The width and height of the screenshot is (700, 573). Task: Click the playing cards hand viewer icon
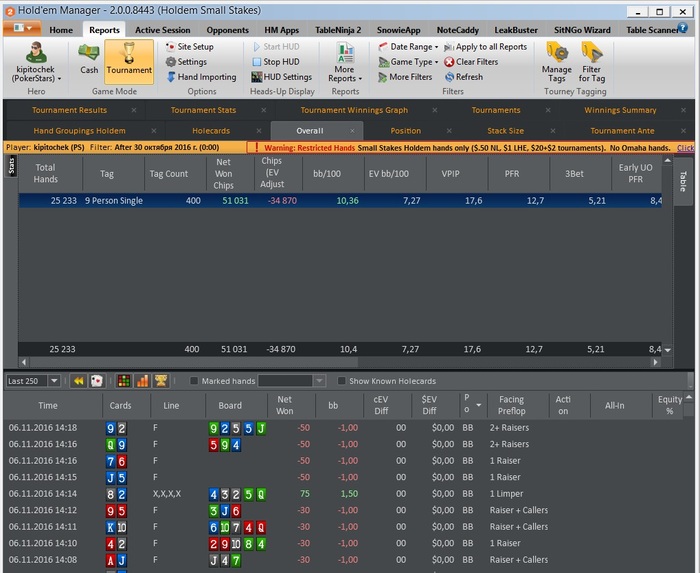96,381
